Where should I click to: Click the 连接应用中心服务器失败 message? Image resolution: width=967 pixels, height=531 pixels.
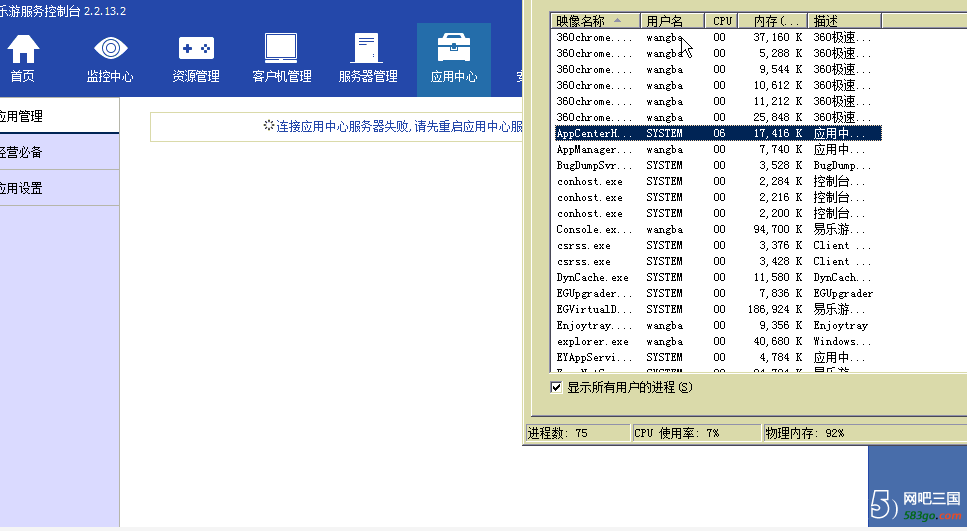tap(398, 126)
